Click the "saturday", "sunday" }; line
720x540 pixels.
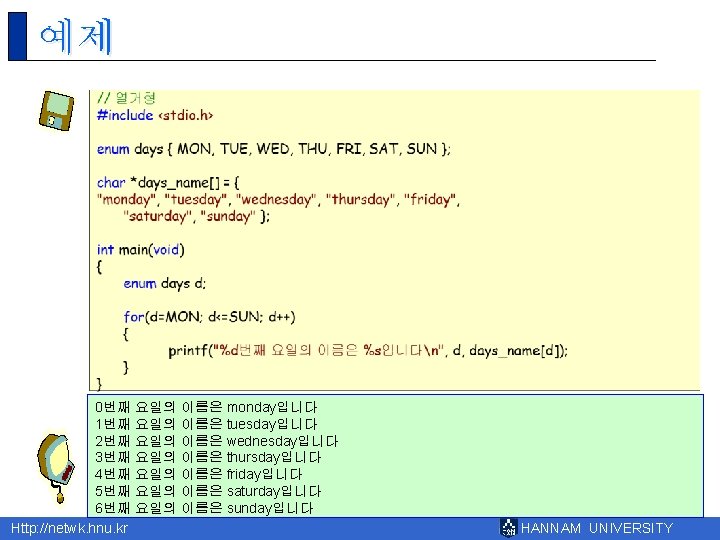tap(196, 216)
